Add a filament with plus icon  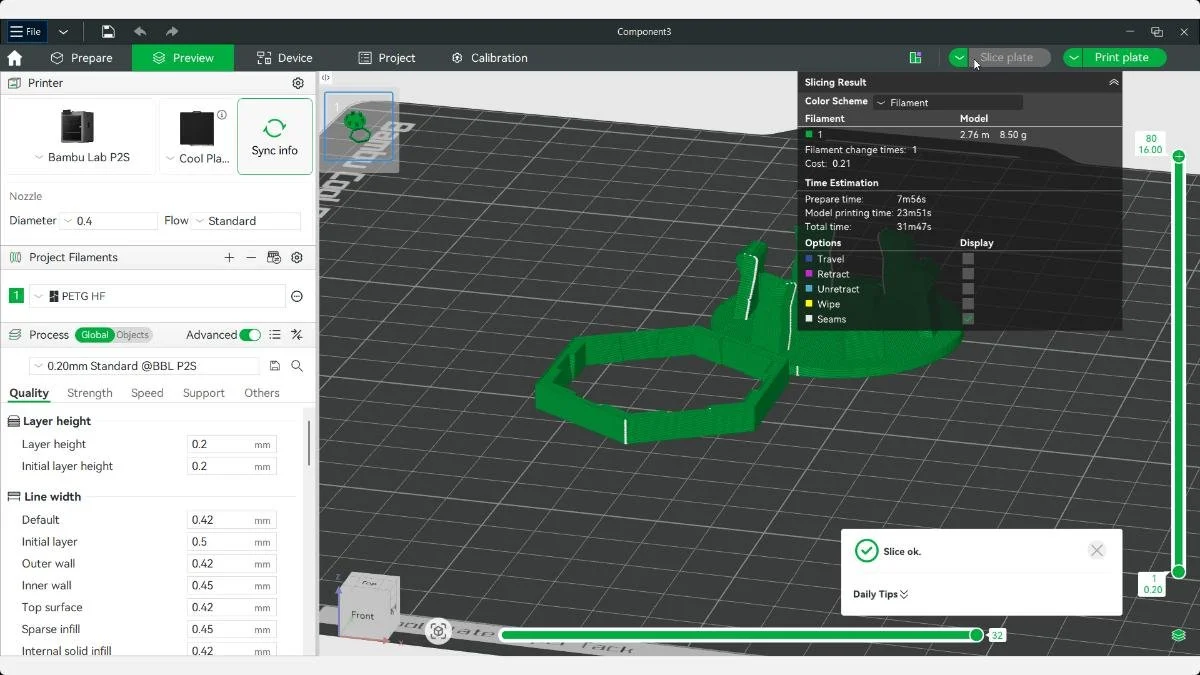click(x=229, y=257)
